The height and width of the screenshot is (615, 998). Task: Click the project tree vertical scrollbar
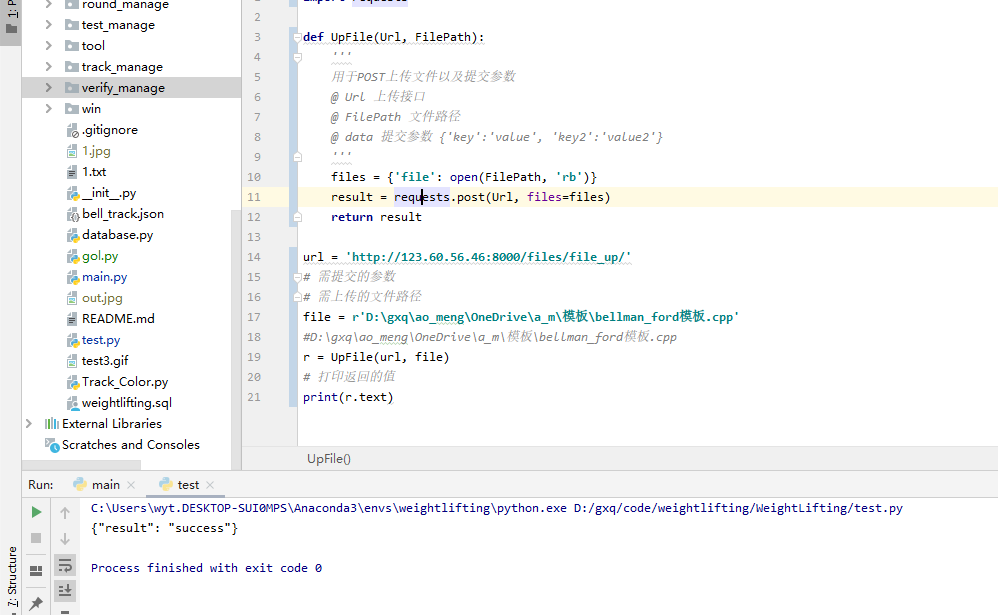(x=236, y=340)
